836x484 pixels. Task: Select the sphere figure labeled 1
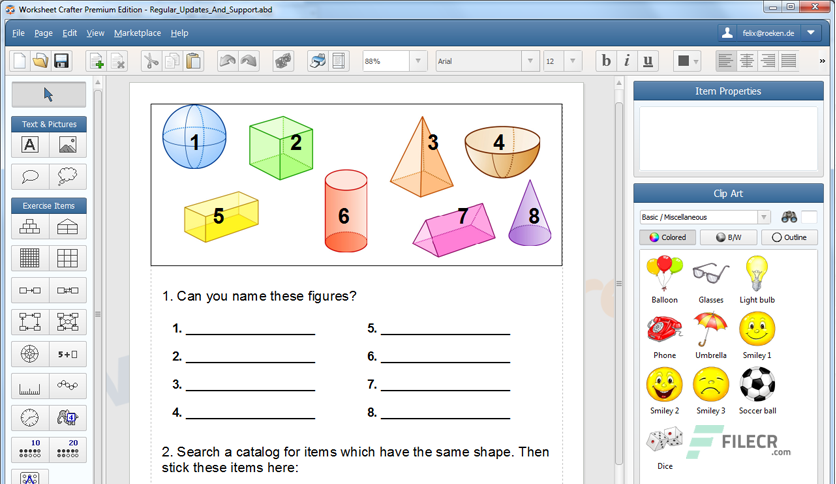tap(194, 137)
